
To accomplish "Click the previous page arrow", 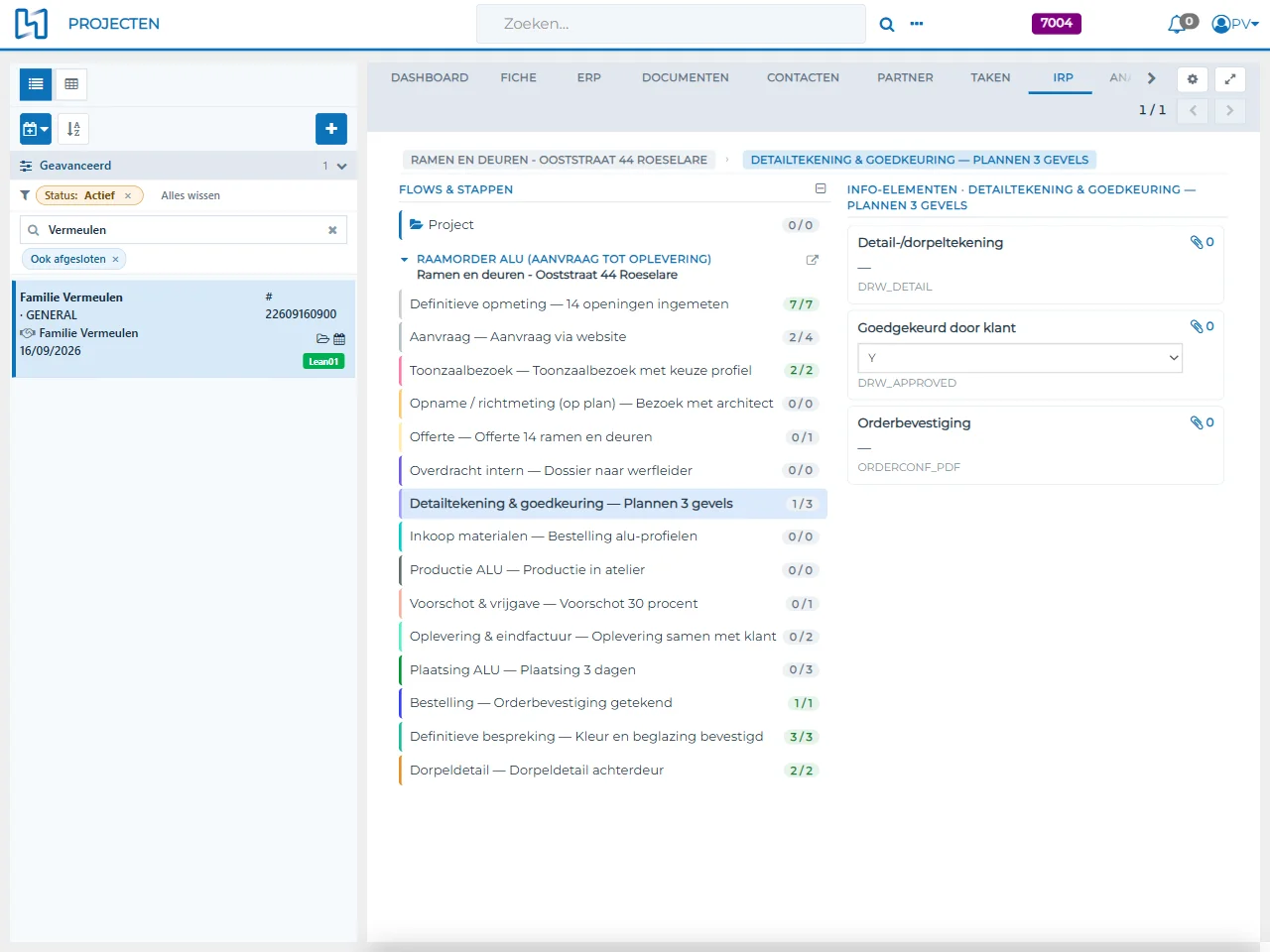I will click(1193, 111).
